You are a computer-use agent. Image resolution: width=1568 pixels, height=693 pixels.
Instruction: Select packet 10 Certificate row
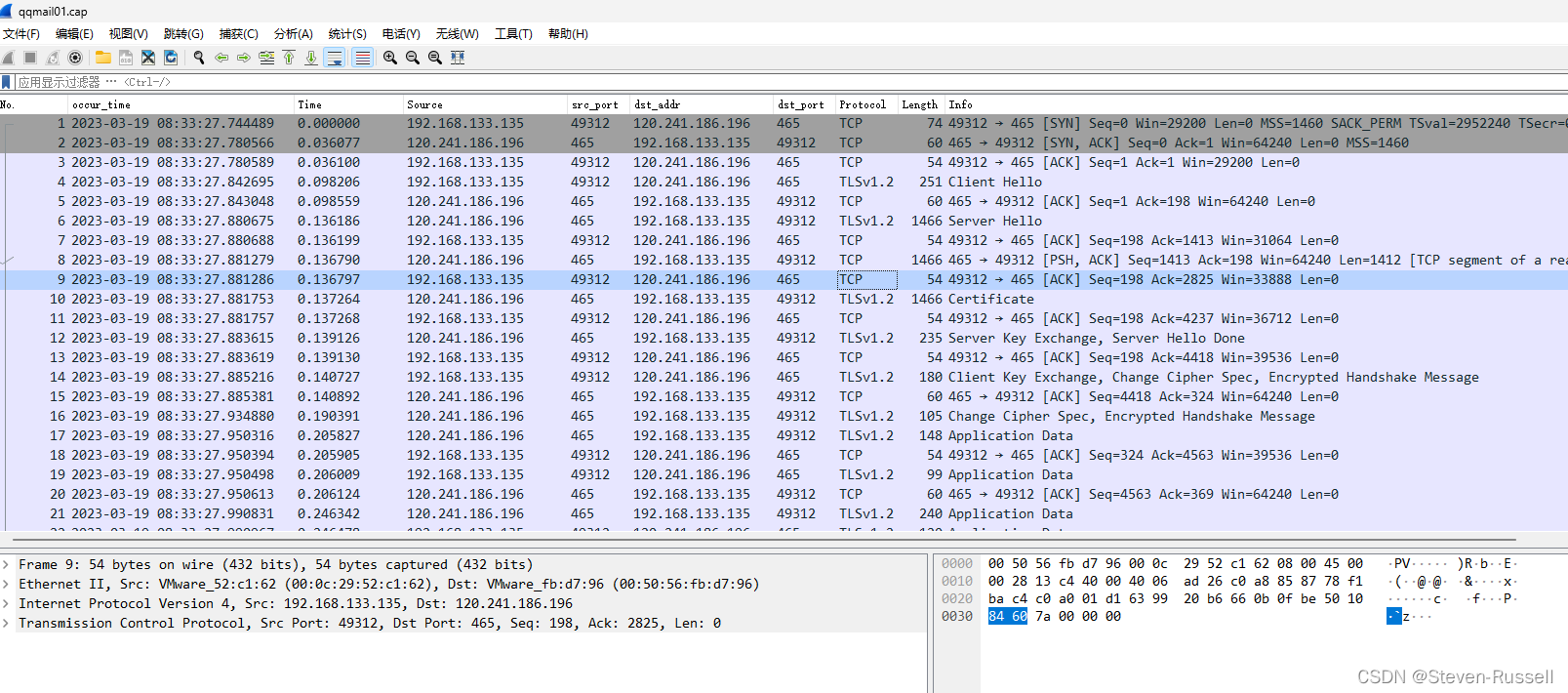(784, 299)
